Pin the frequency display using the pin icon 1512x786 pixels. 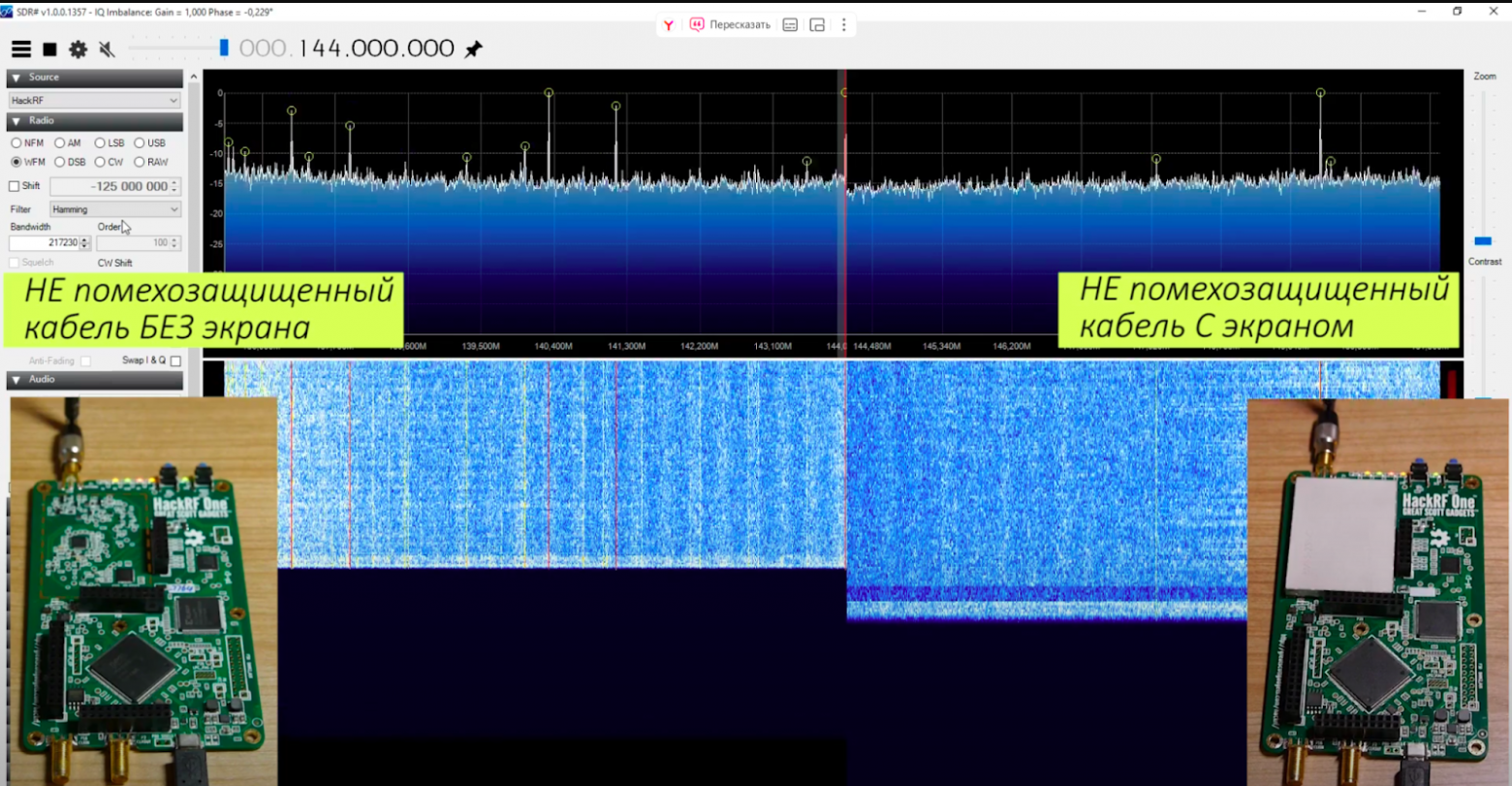[474, 47]
